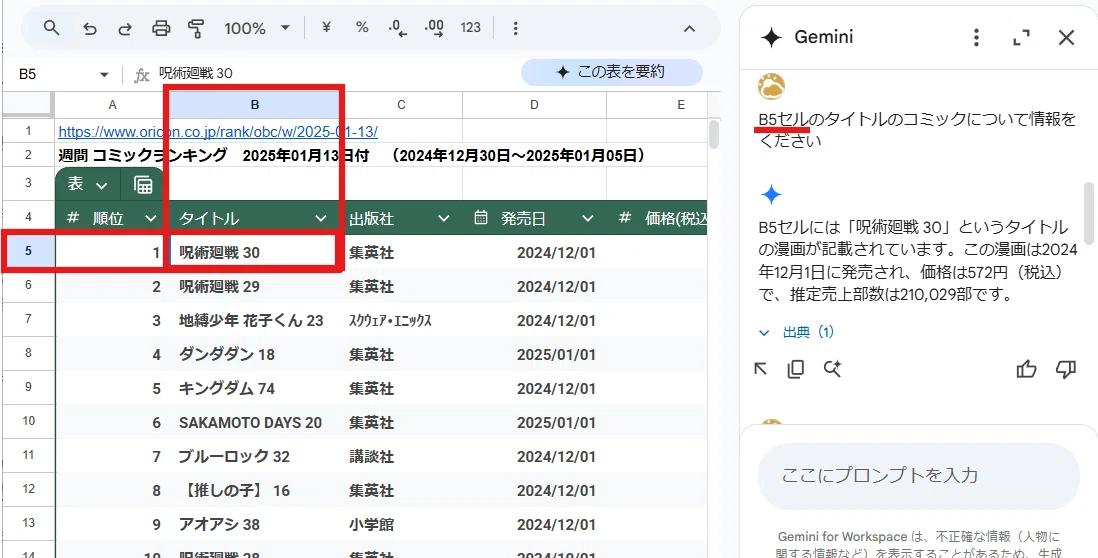Open the 出版社 column filter dropdown
1098x558 pixels.
tap(444, 218)
